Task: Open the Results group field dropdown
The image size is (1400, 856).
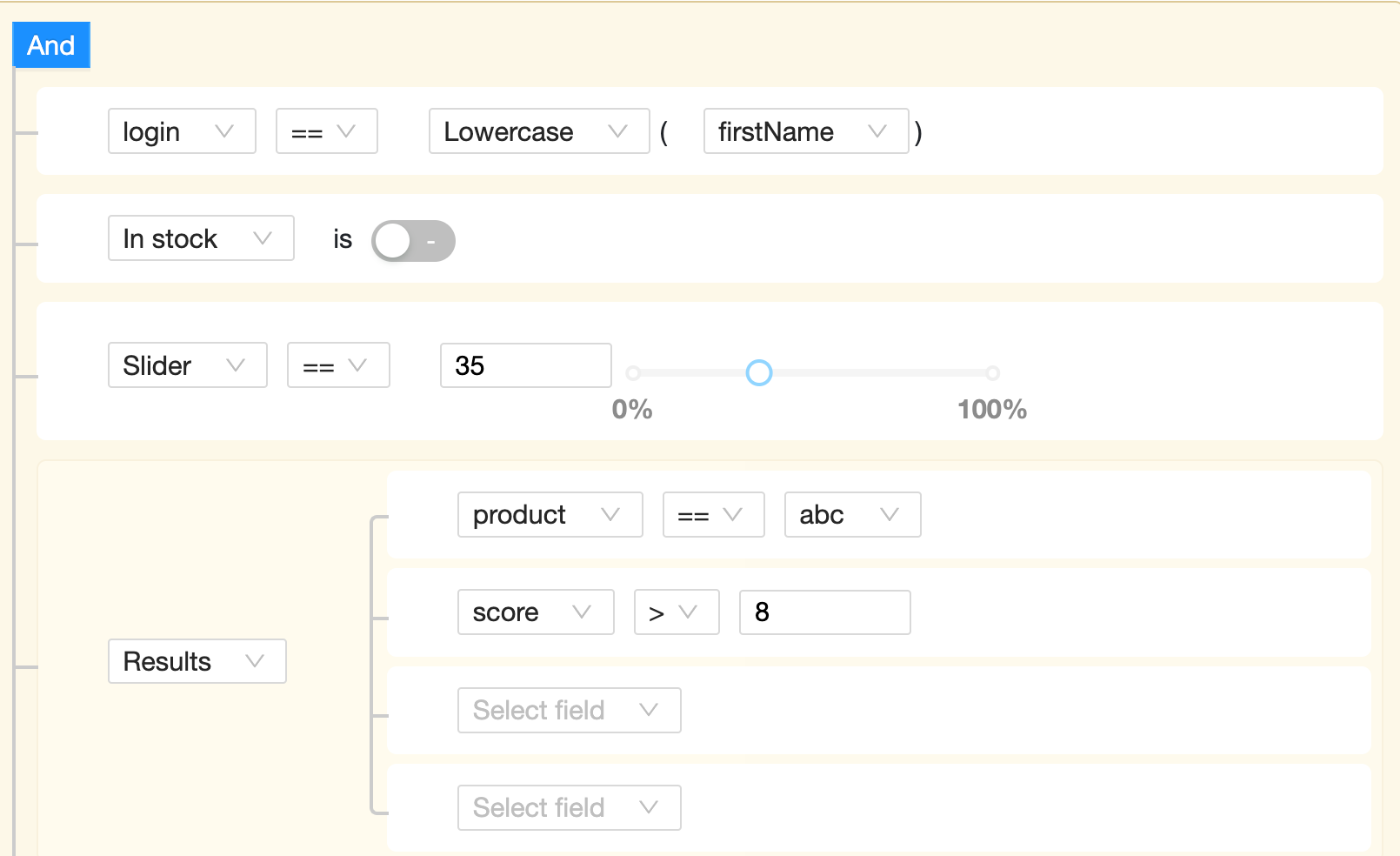Action: [x=197, y=661]
